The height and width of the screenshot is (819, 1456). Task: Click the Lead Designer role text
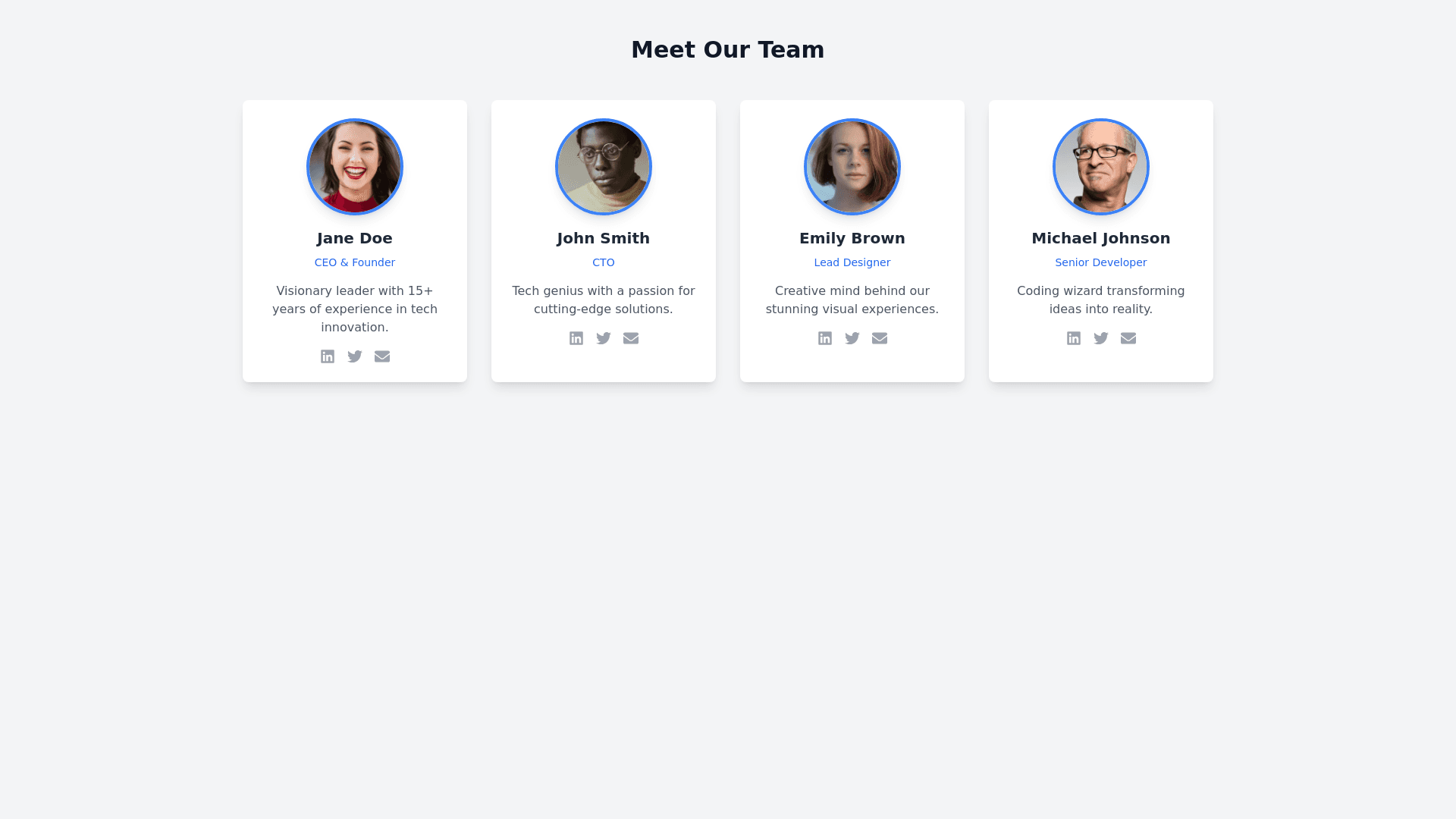point(852,262)
